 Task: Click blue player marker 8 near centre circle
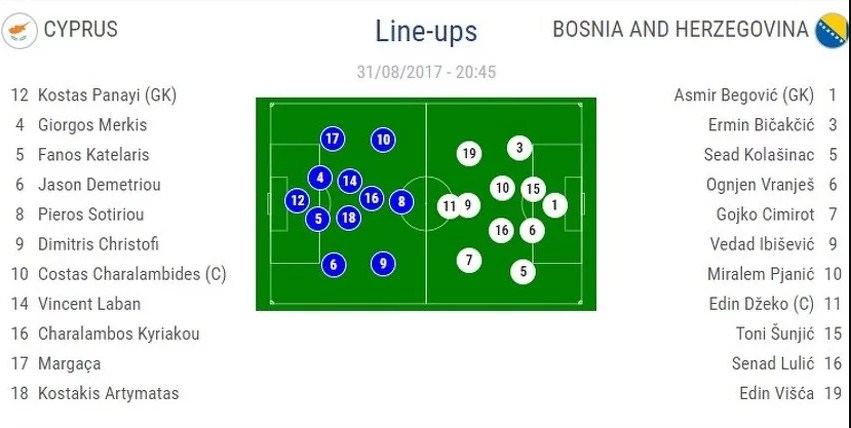[401, 202]
